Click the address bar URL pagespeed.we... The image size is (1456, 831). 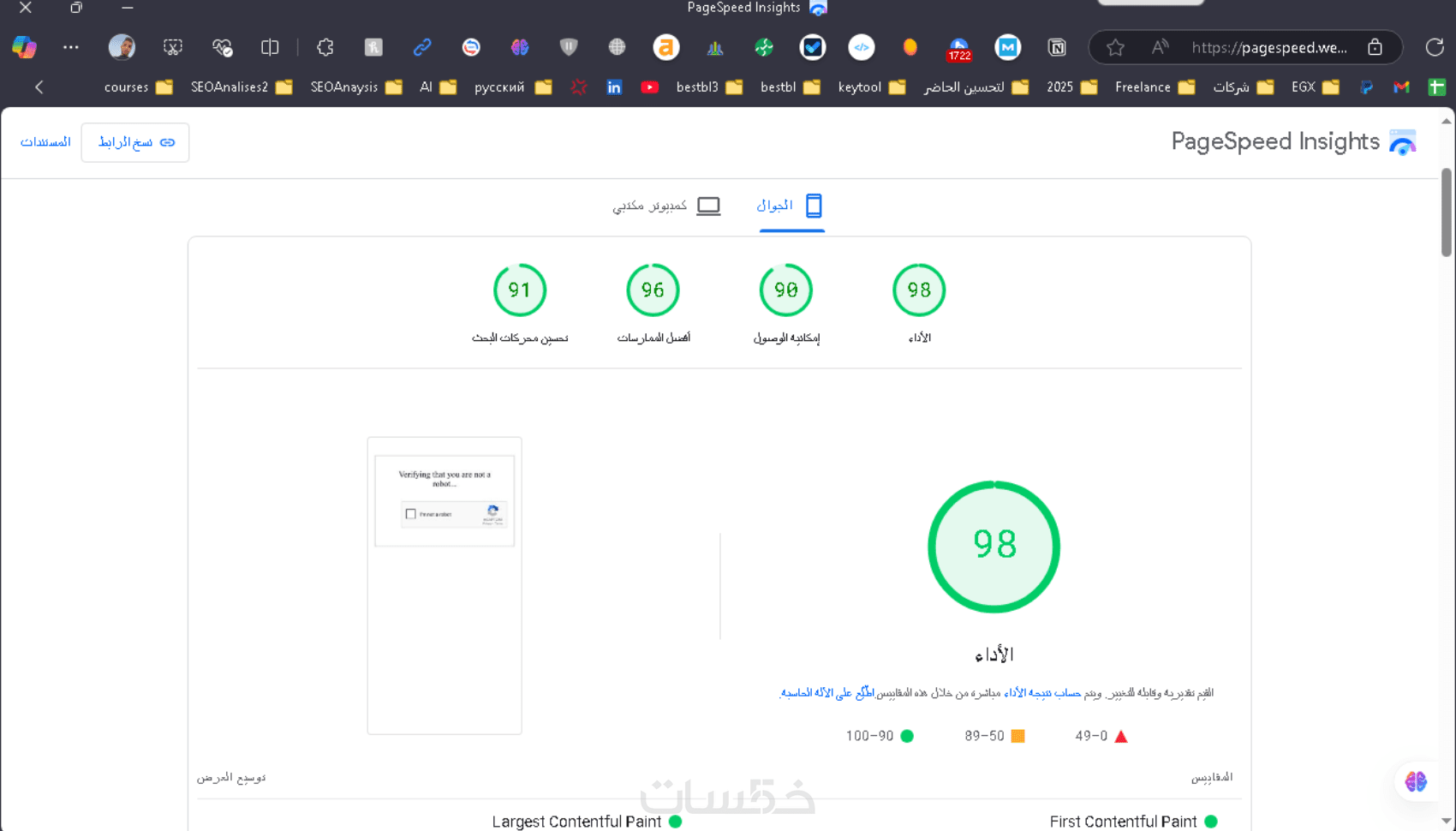click(1269, 47)
